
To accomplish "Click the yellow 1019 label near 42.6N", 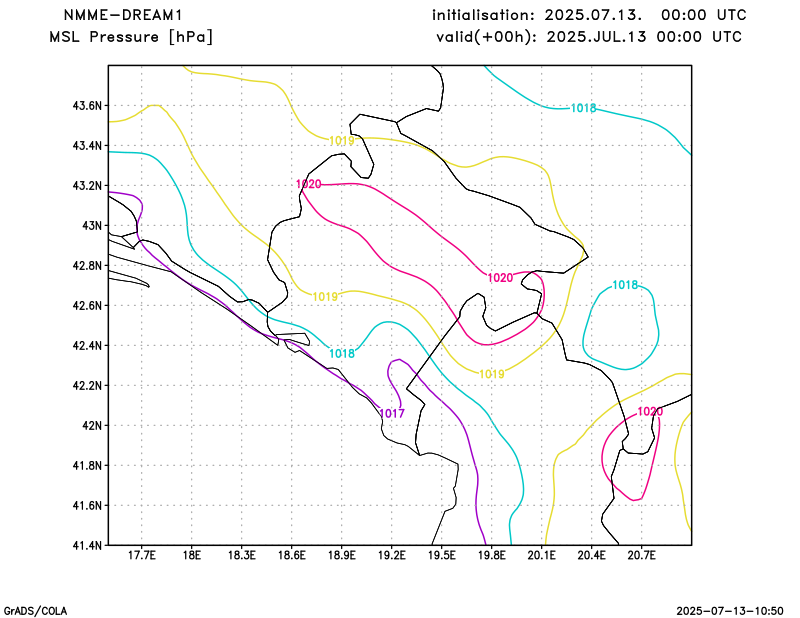I will (x=325, y=296).
